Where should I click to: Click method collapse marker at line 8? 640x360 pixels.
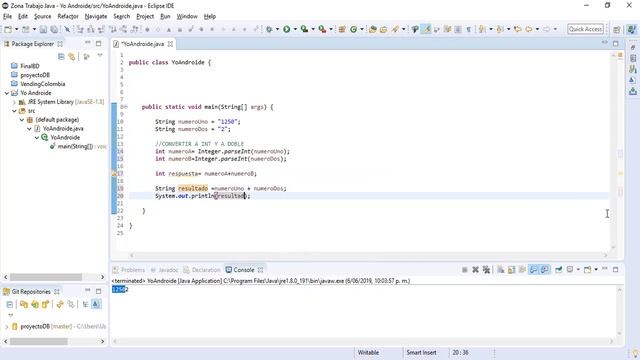coord(126,107)
